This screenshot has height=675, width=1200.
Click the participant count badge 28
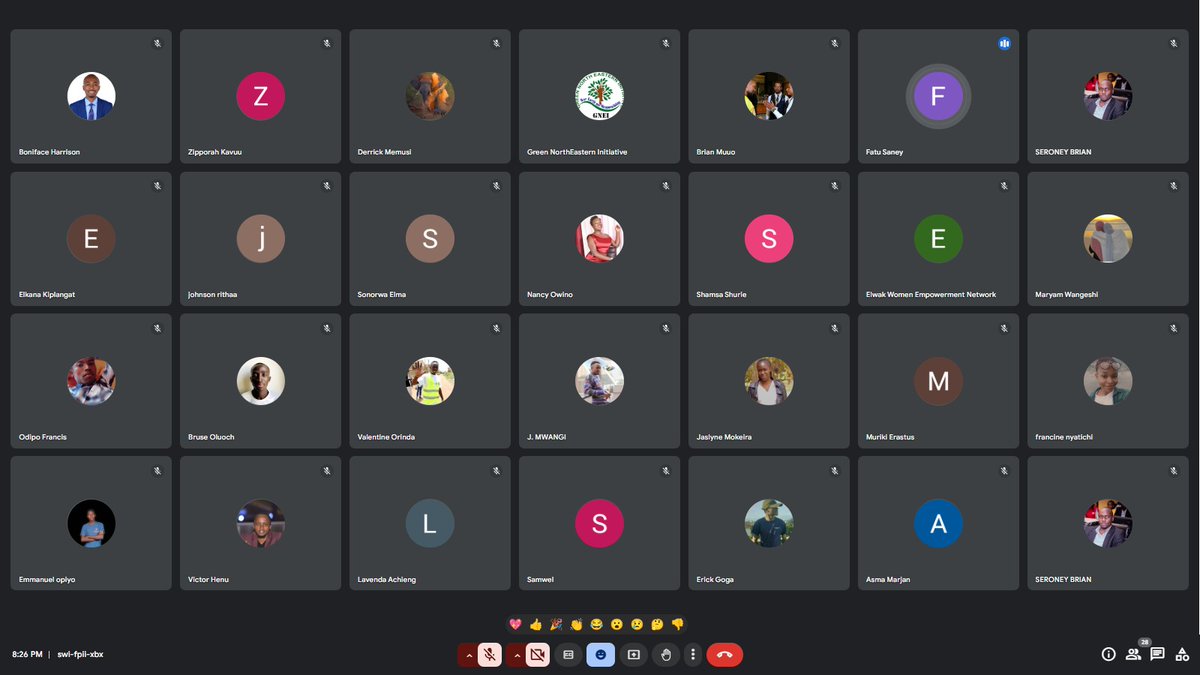1144,642
